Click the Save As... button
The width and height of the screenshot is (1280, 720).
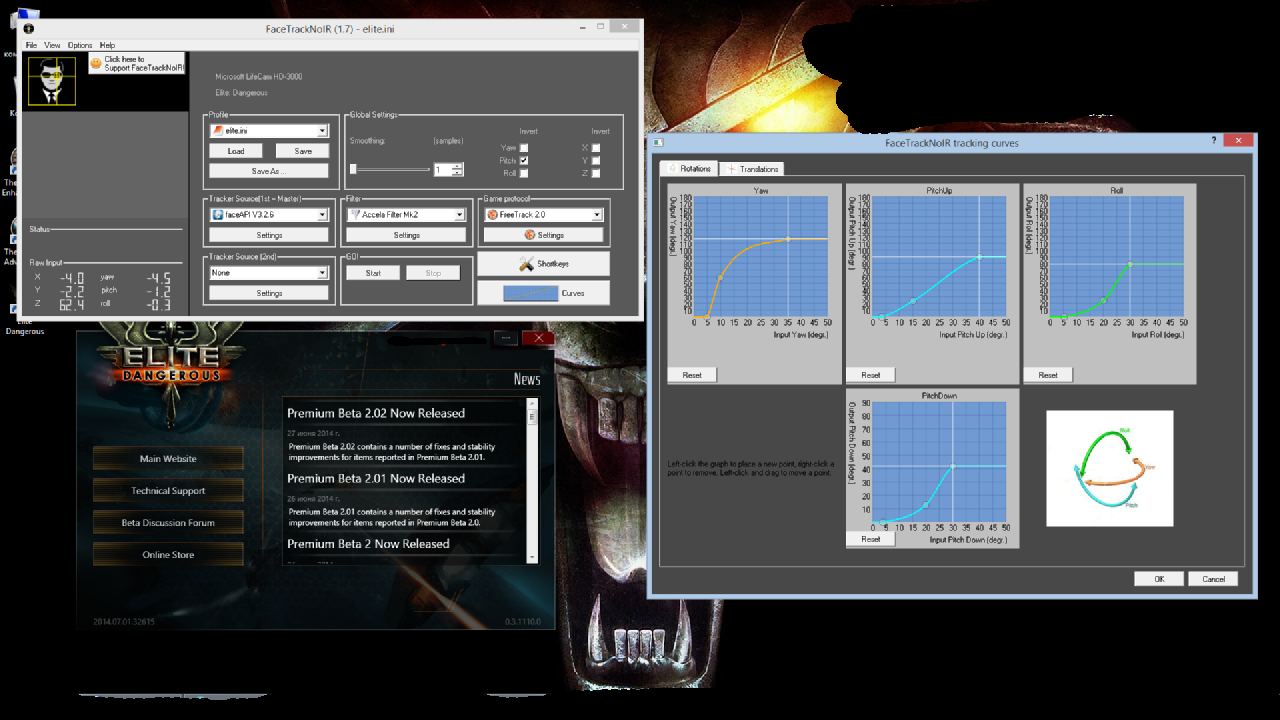tap(269, 171)
